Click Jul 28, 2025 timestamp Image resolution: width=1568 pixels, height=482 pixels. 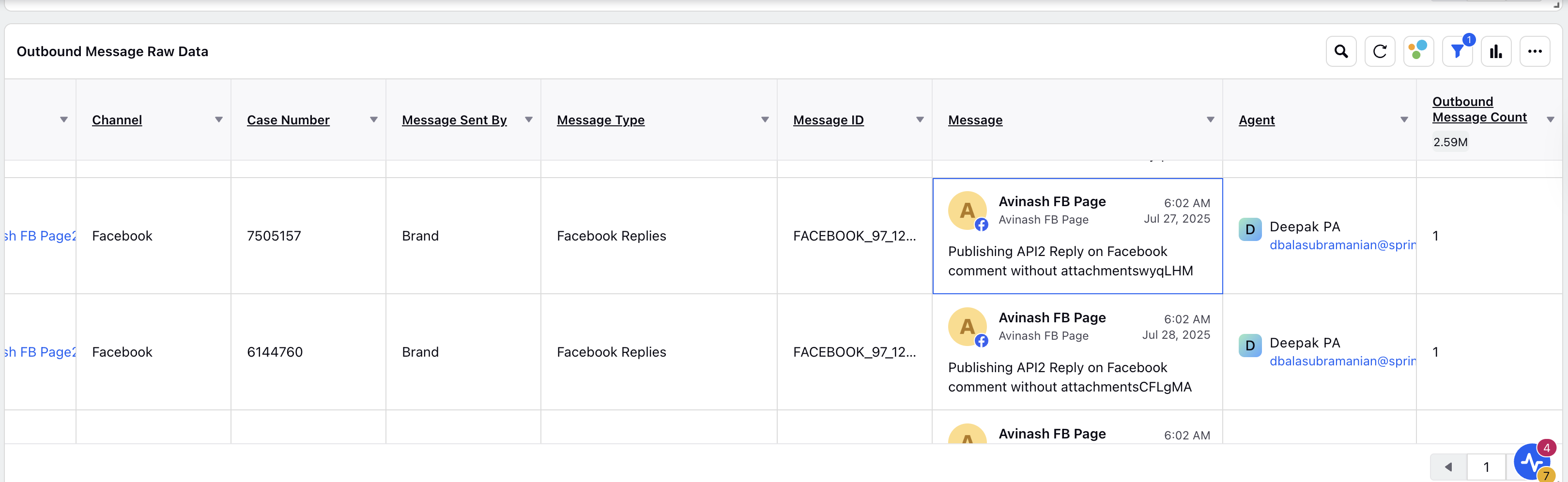point(1176,335)
